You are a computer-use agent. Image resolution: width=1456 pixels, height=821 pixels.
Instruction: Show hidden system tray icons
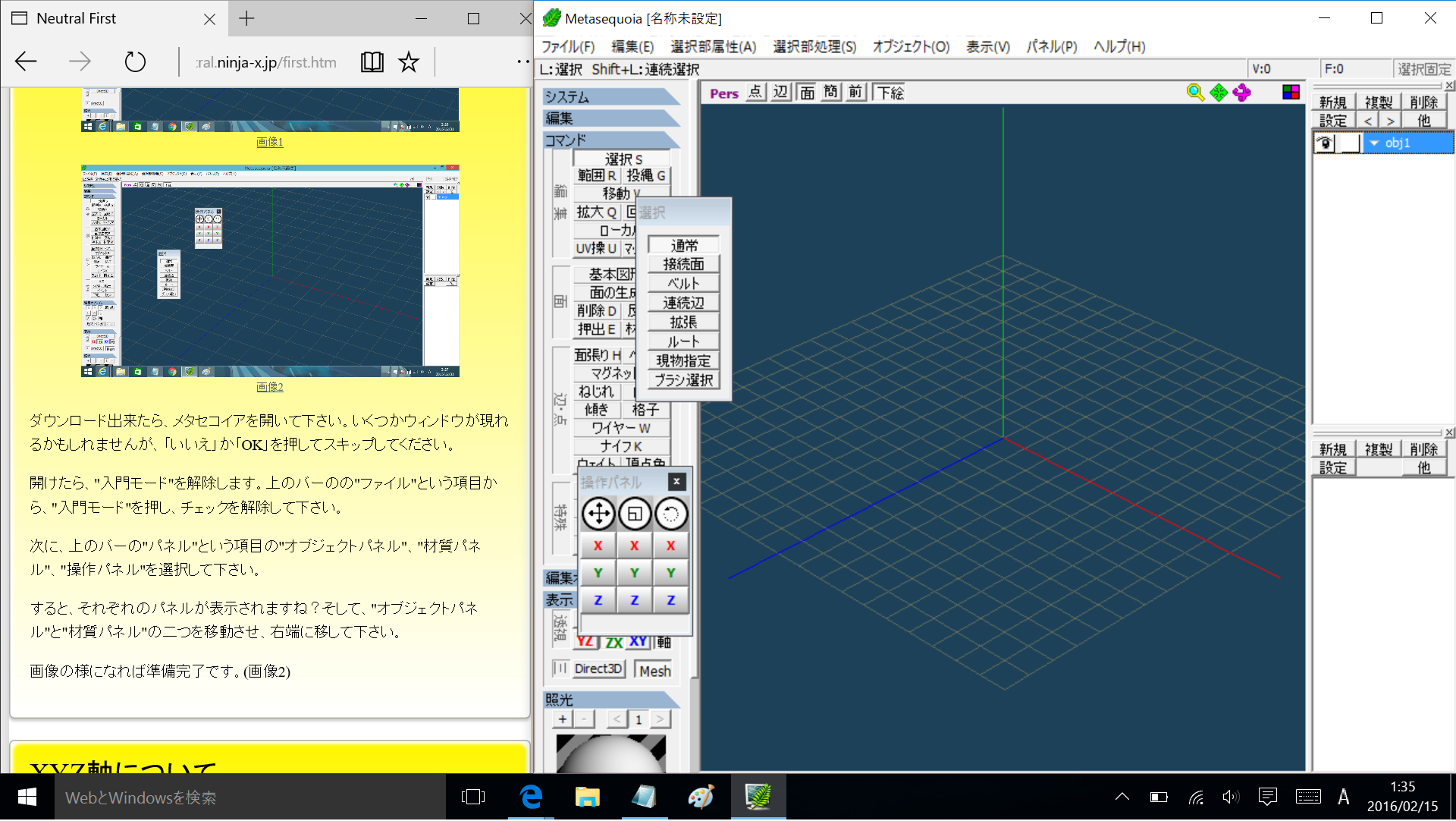(1122, 797)
